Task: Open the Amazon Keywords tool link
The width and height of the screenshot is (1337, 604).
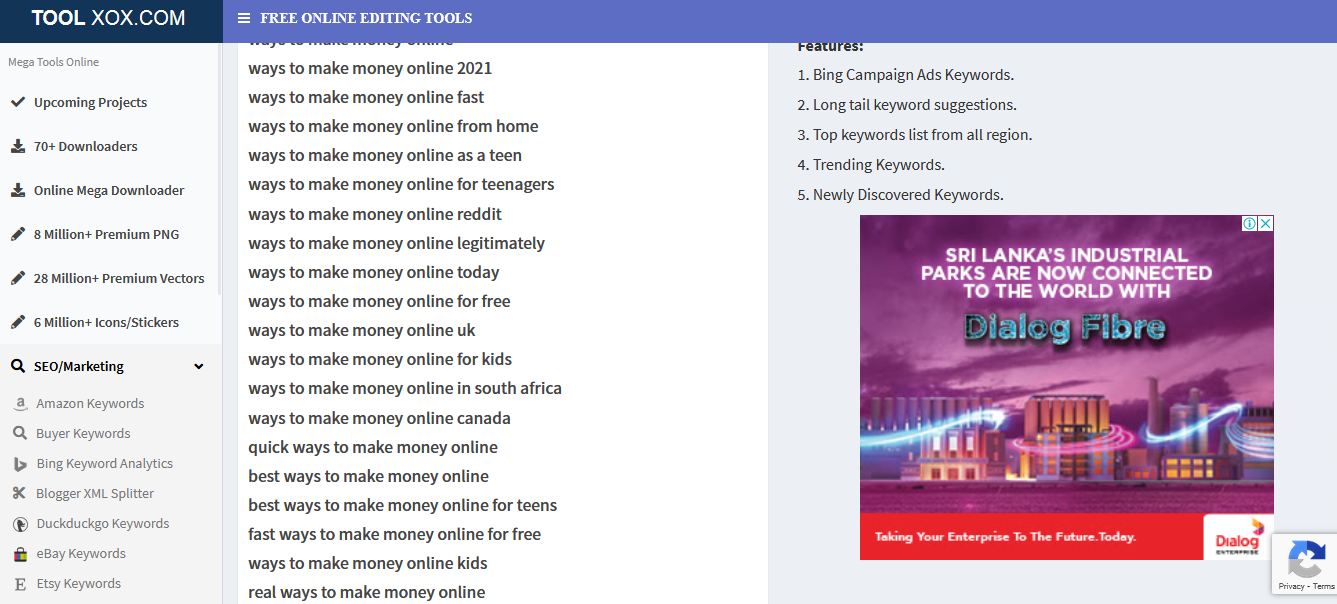Action: pos(90,404)
